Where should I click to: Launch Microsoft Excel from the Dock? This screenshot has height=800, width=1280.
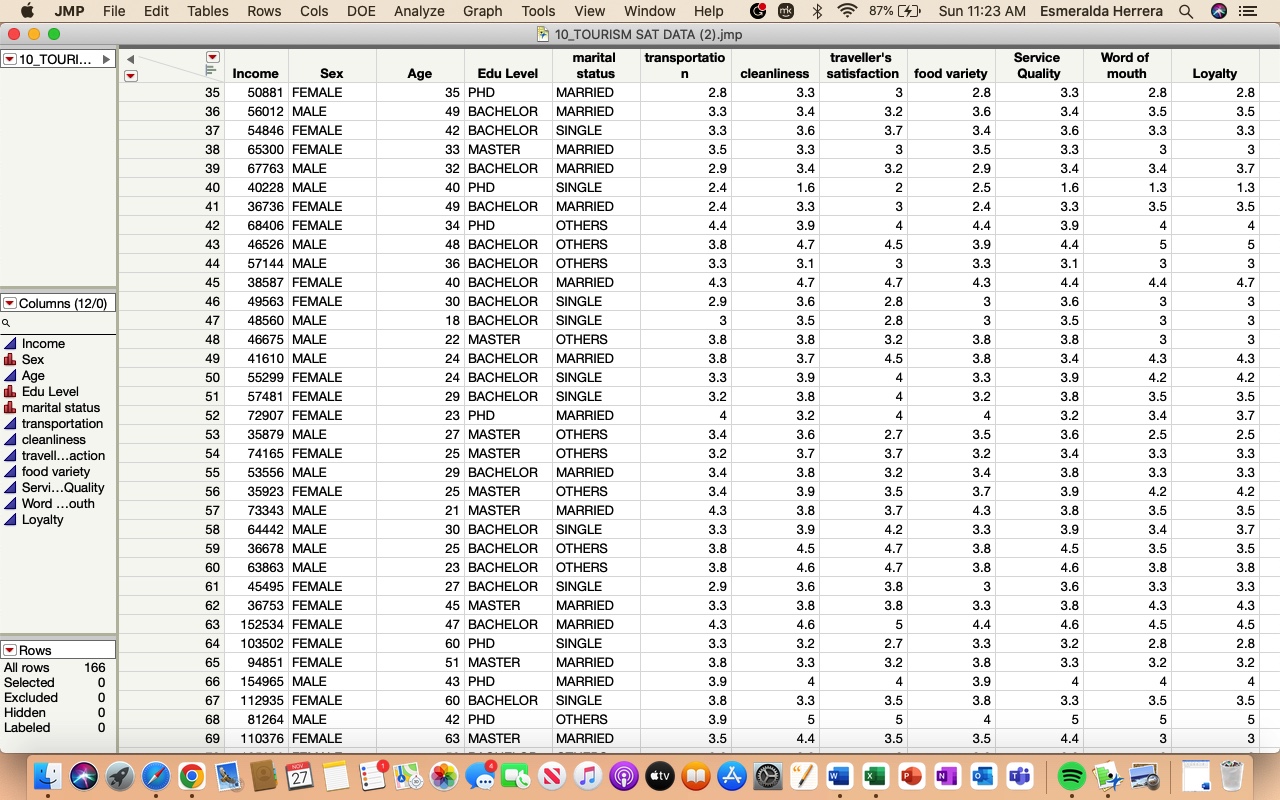875,775
